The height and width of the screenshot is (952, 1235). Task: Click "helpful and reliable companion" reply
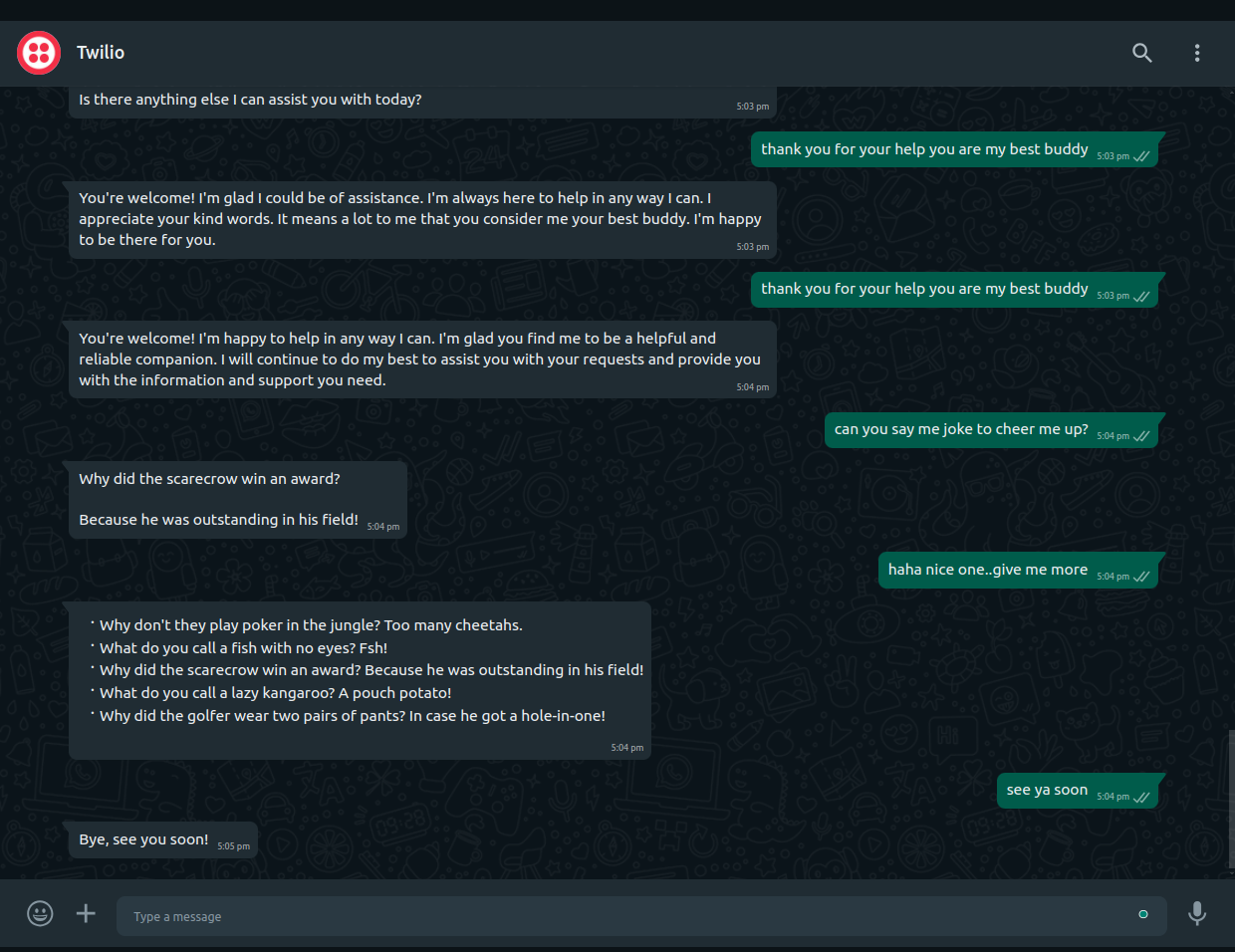pyautogui.click(x=418, y=359)
